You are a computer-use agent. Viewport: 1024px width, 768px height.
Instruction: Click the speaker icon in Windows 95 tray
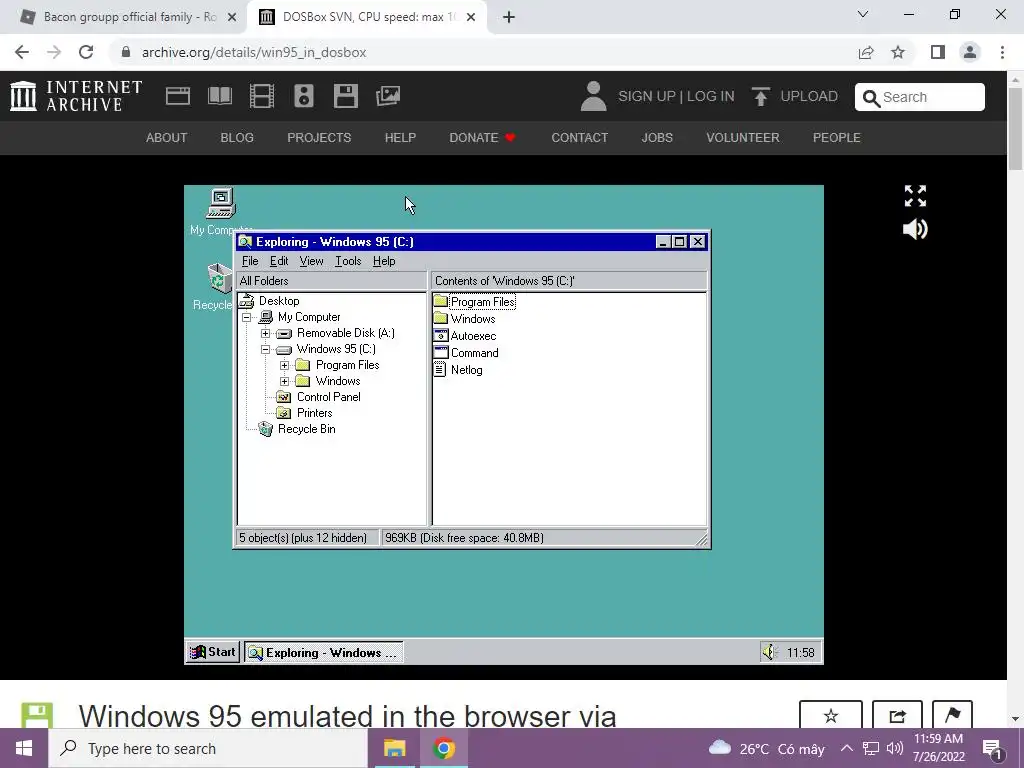pos(769,652)
